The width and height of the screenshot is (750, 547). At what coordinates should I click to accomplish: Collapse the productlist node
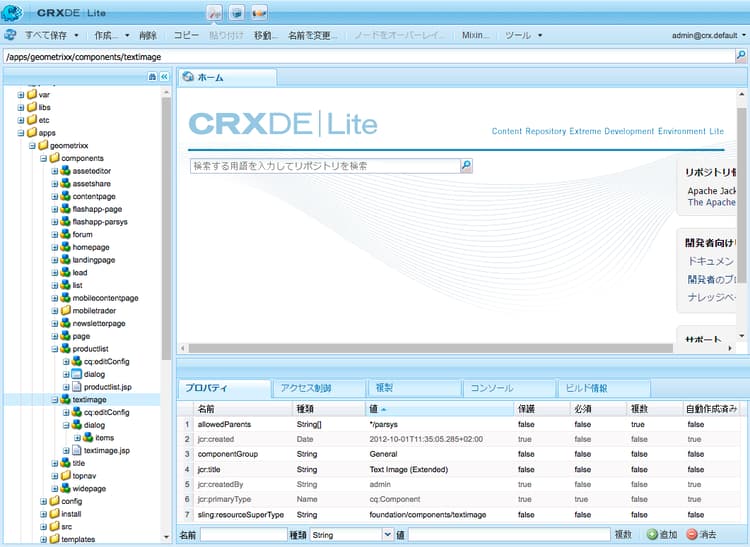point(55,349)
